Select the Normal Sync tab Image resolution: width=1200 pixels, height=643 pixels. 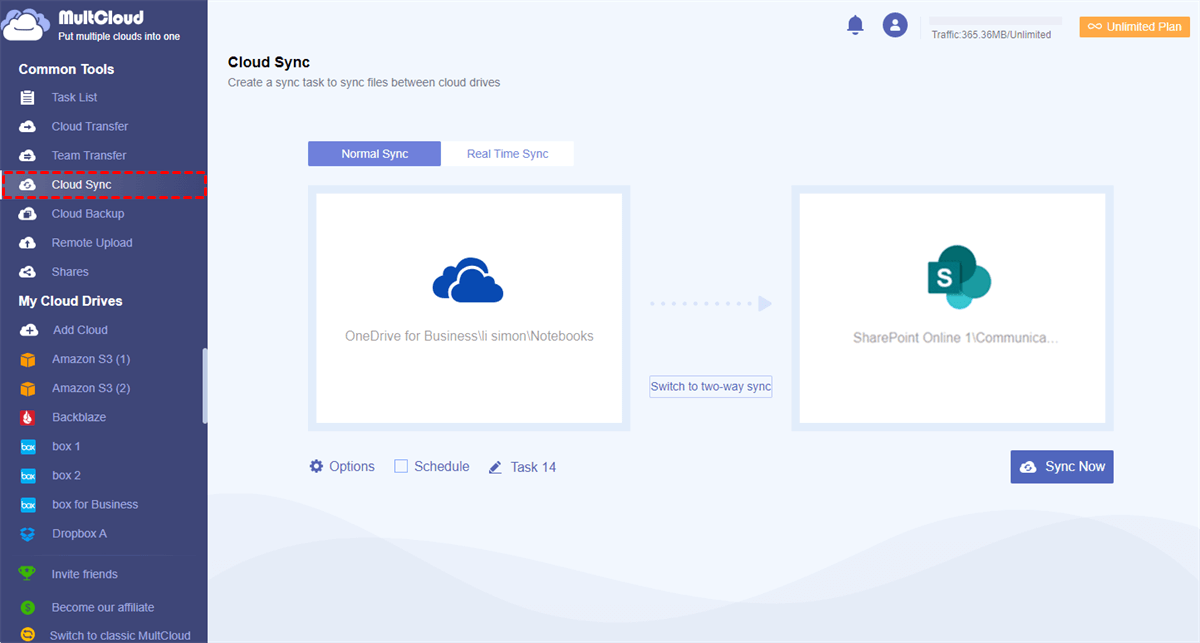(x=374, y=153)
